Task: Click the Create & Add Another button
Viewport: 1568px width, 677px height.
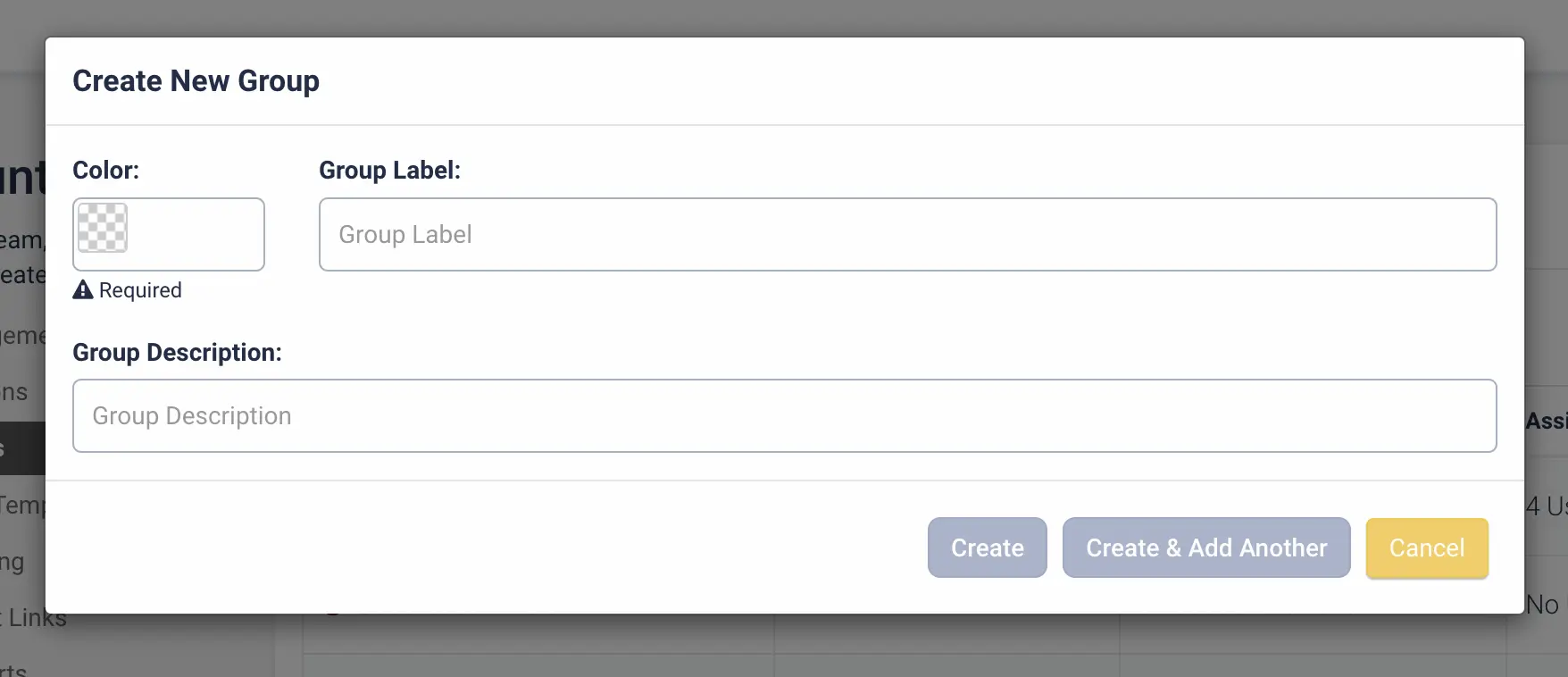Action: (1206, 547)
